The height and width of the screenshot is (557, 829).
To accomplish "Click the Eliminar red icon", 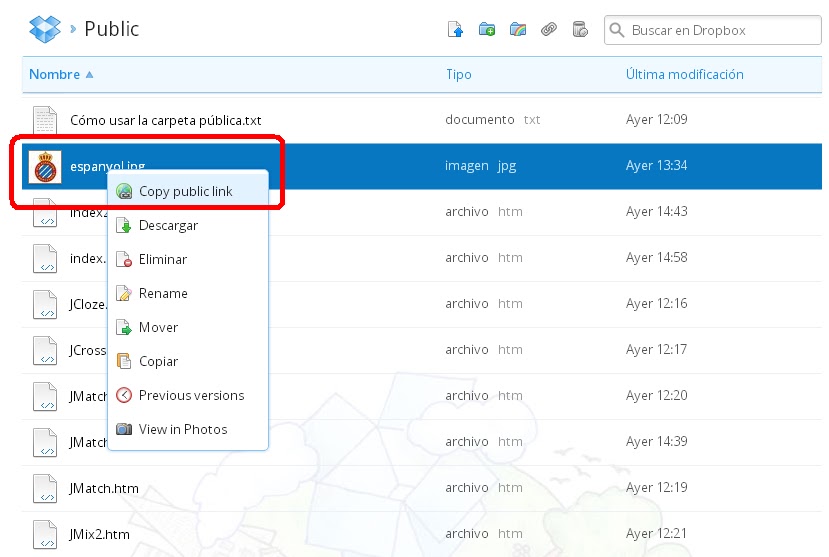I will click(x=124, y=259).
